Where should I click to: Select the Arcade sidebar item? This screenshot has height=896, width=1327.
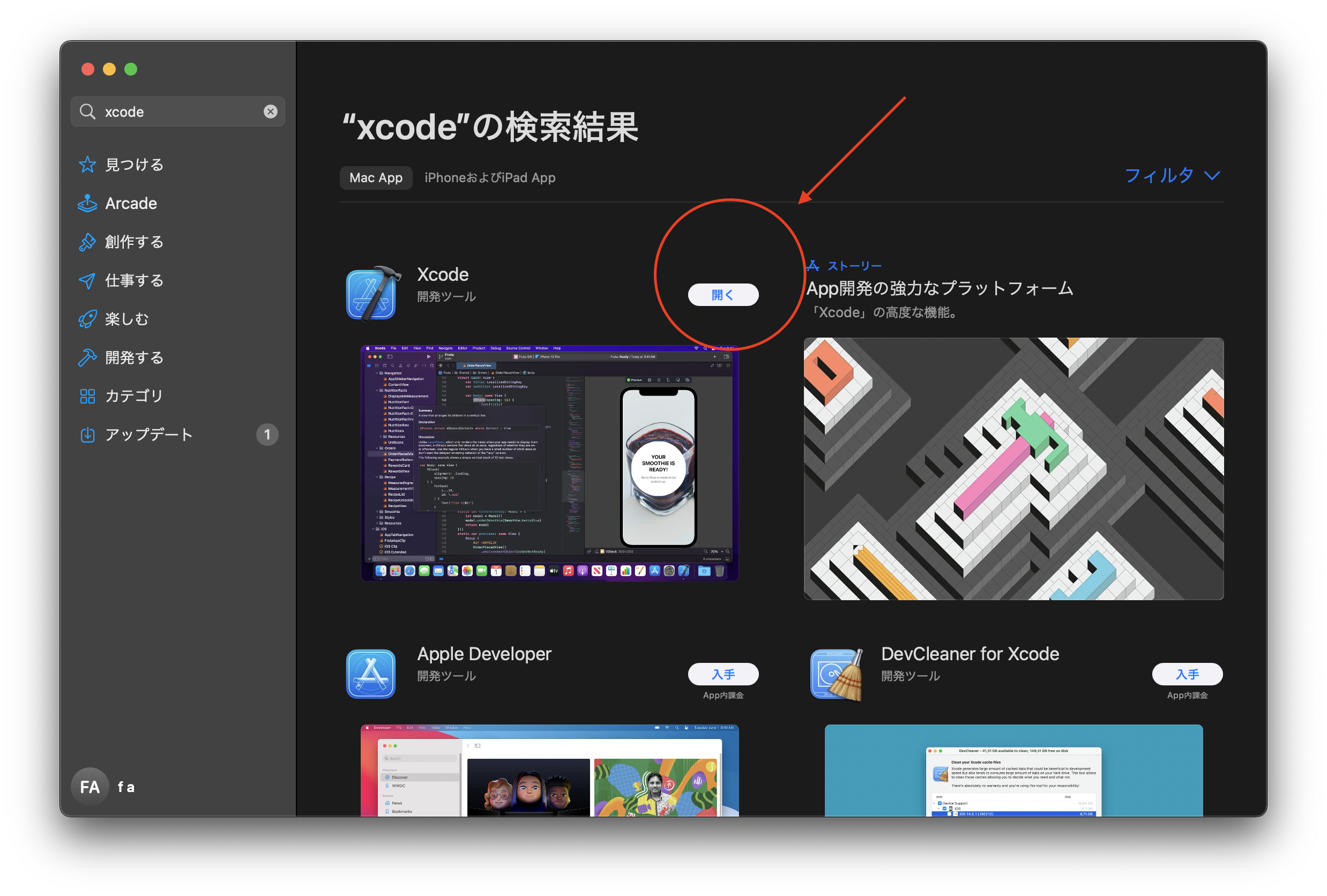(x=177, y=203)
